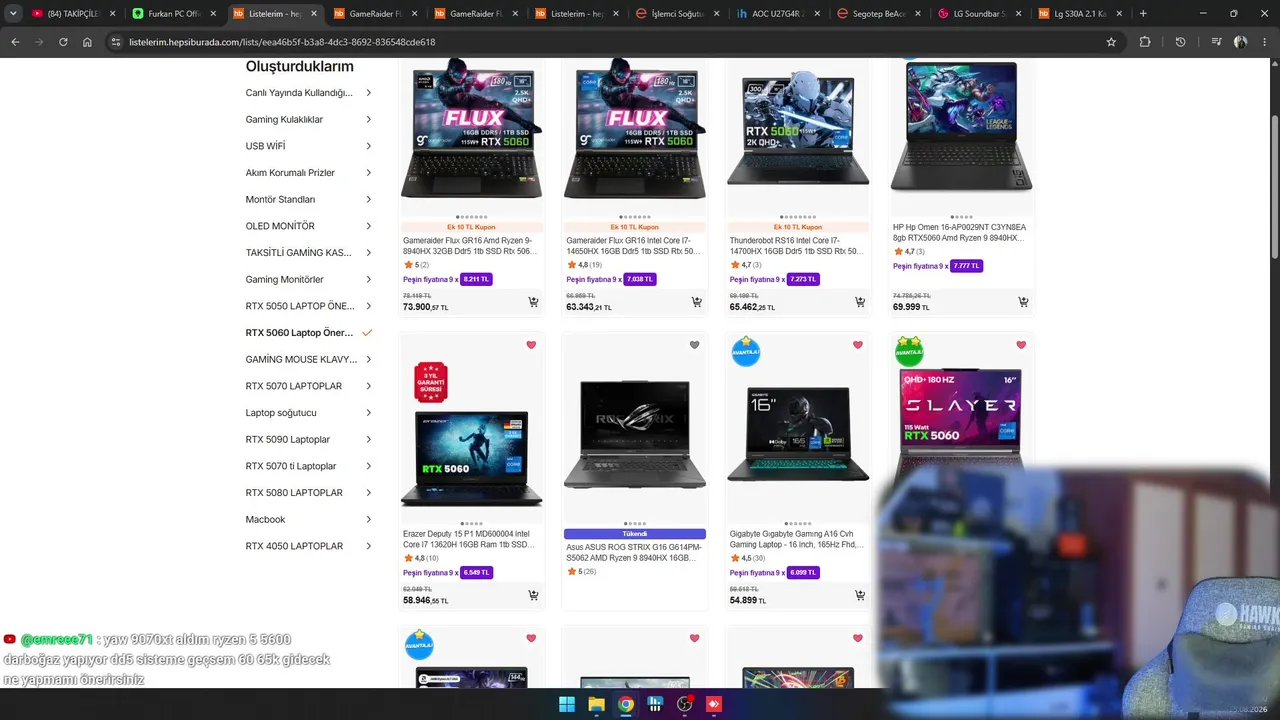This screenshot has height=720, width=1280.
Task: Expand Akım Korumalı Prizler list chevron
Action: 368,173
